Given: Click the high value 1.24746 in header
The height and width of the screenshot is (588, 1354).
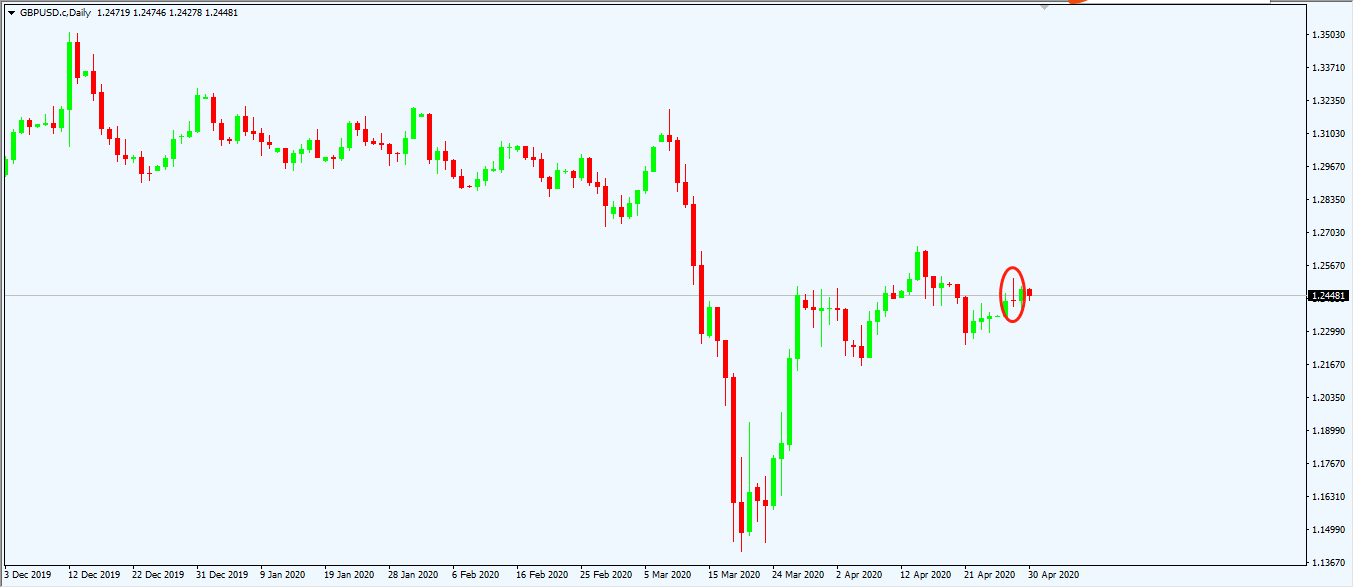Looking at the screenshot, I should point(152,13).
